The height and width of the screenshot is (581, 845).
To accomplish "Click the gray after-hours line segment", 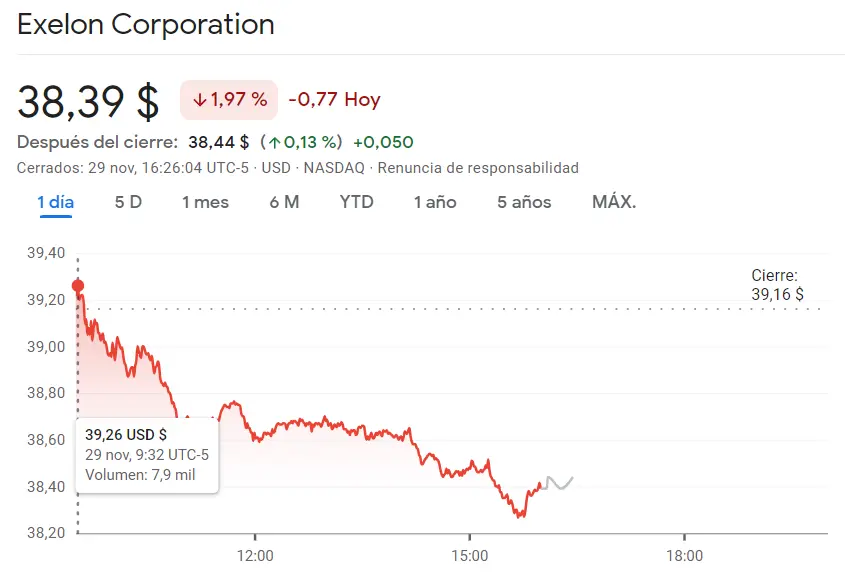I will tap(560, 482).
